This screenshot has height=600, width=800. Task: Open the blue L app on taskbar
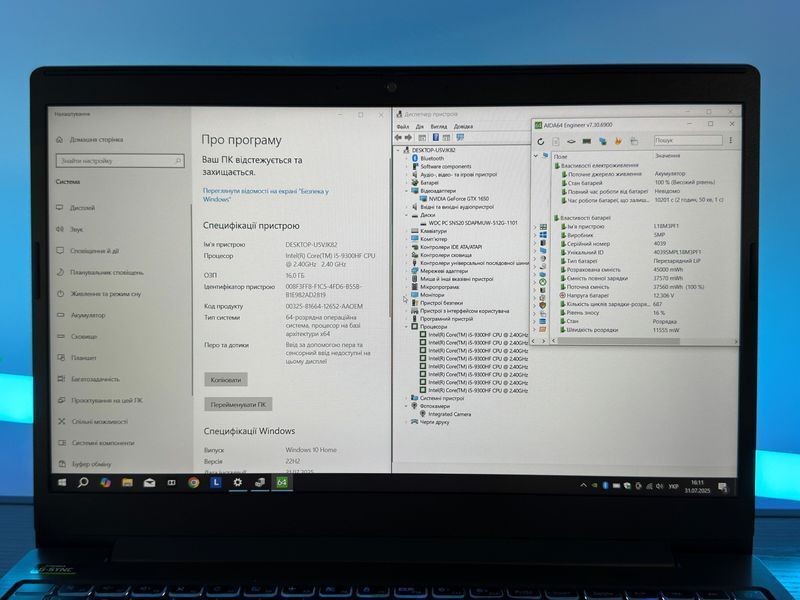coord(216,482)
